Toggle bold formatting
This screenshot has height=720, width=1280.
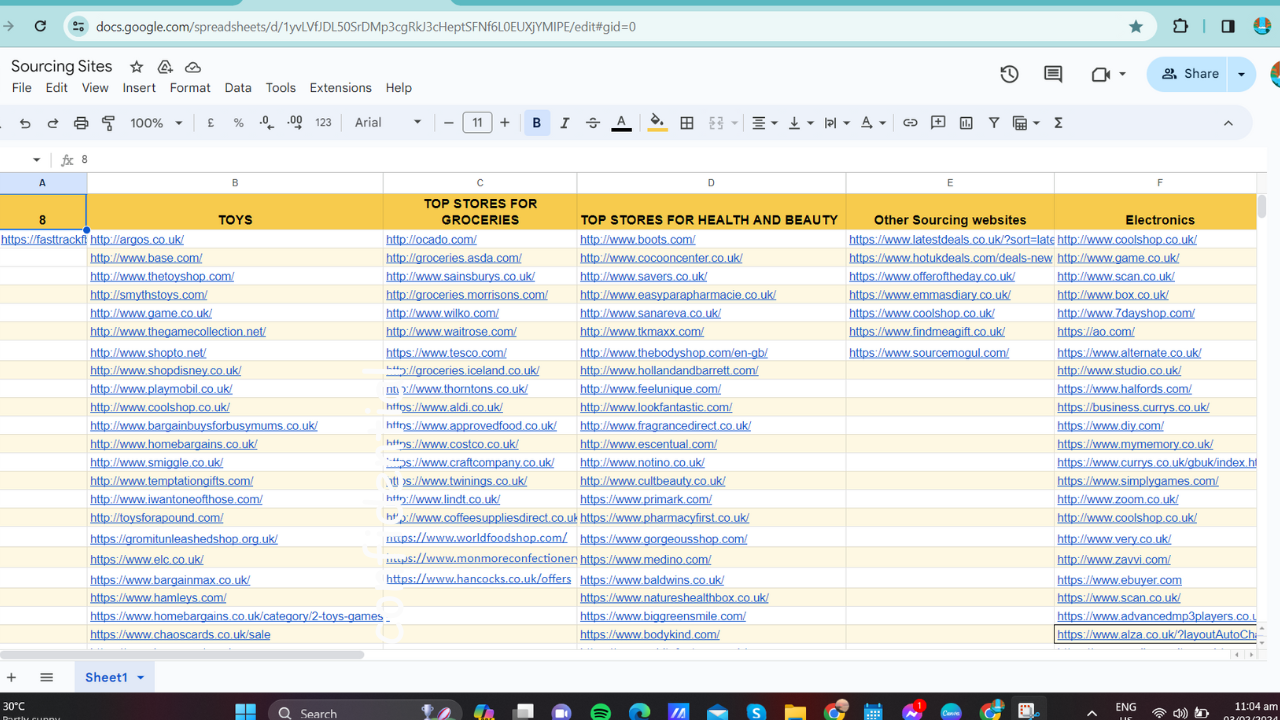pyautogui.click(x=537, y=123)
